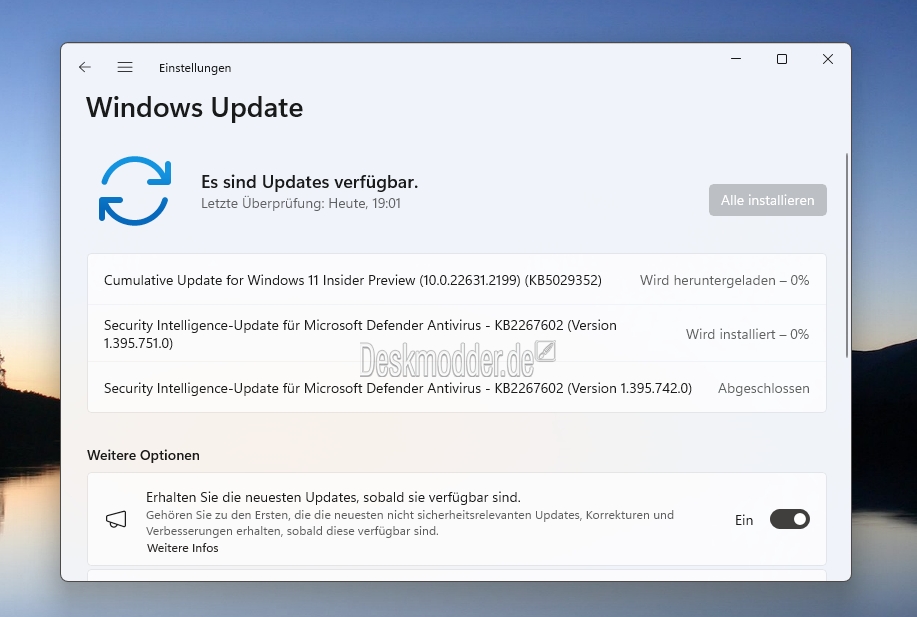
Task: Click the megaphone icon beside newest updates
Action: [116, 519]
